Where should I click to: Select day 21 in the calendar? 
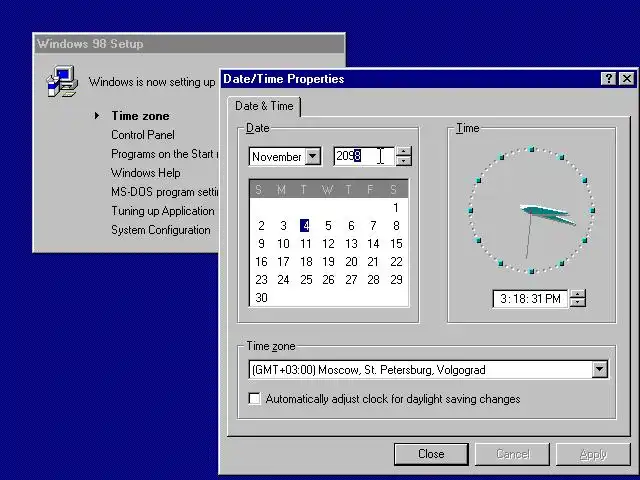point(373,262)
